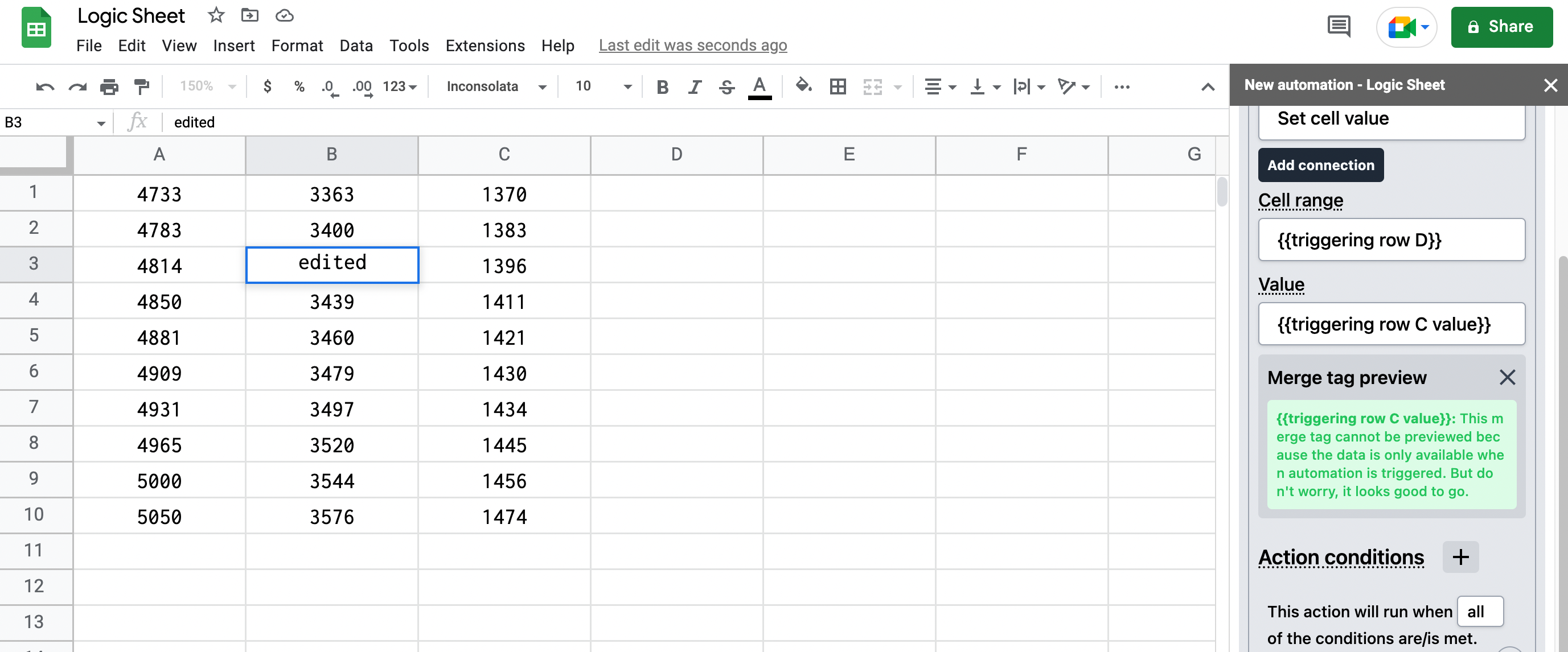Open the Inconsolata font dropdown
Viewport: 1568px width, 652px height.
495,87
